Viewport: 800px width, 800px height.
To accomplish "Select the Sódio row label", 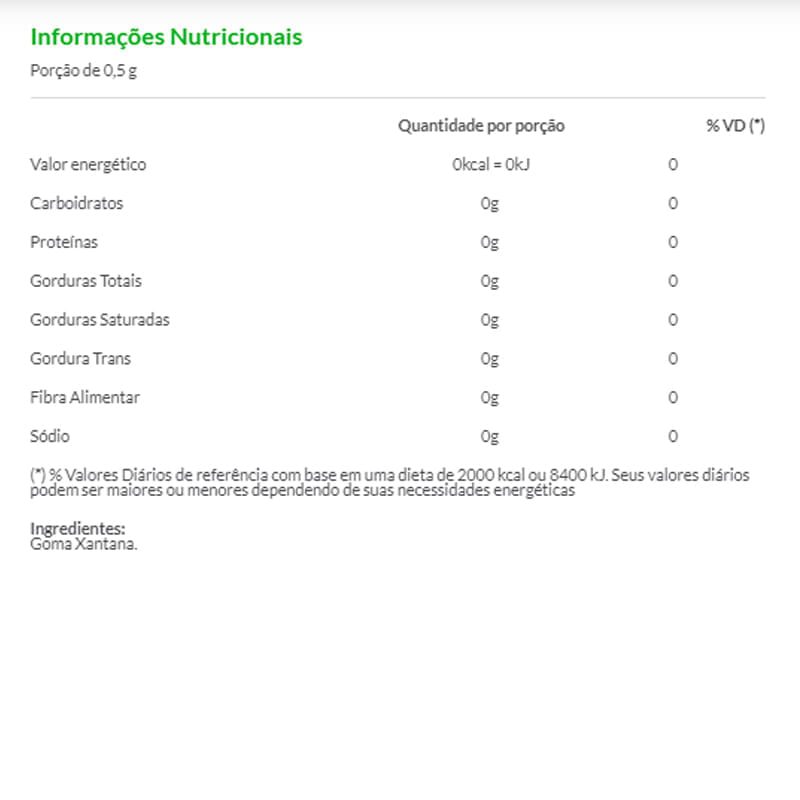I will point(50,436).
